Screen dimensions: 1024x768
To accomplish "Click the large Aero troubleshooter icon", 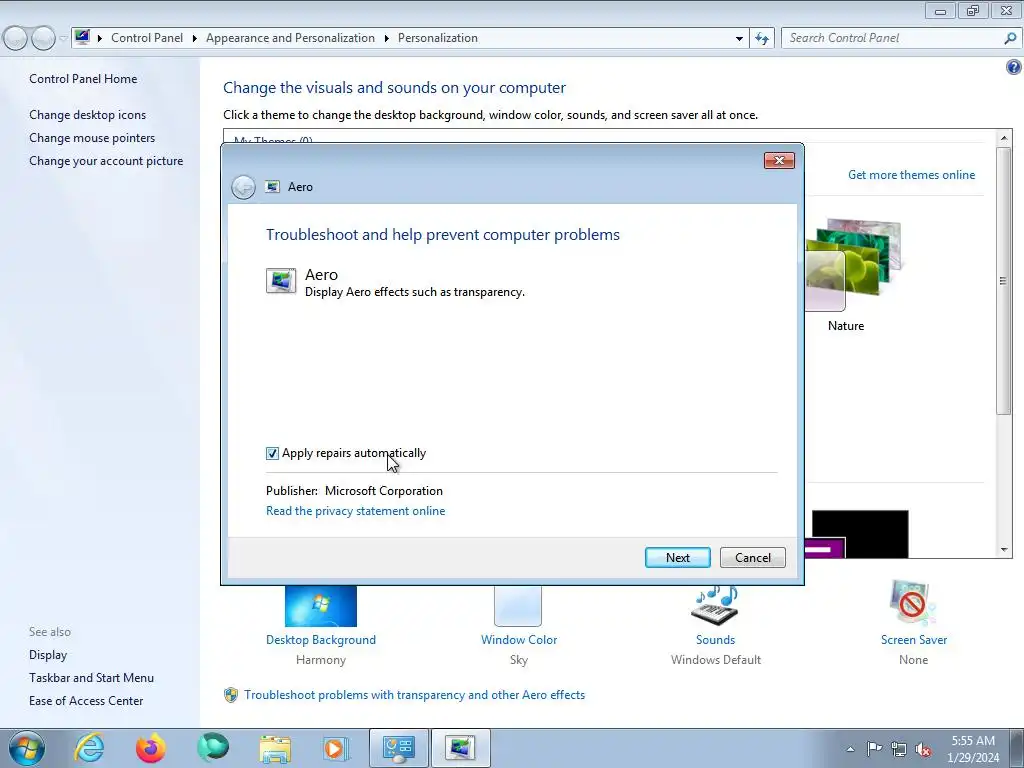I will [x=281, y=281].
